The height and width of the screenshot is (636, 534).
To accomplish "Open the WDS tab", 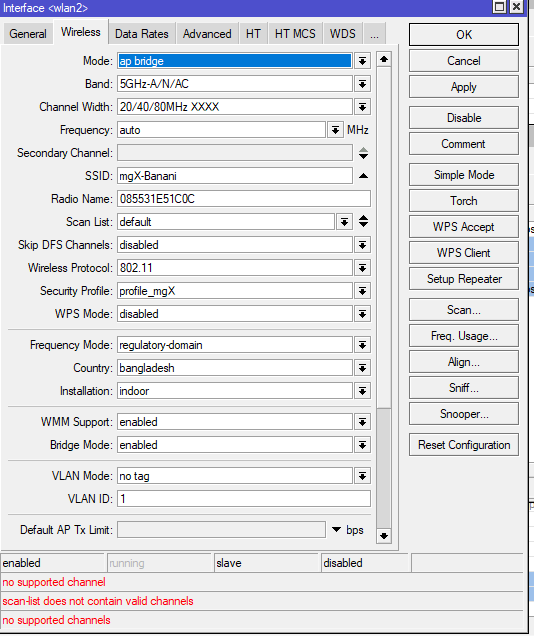I will [x=342, y=34].
